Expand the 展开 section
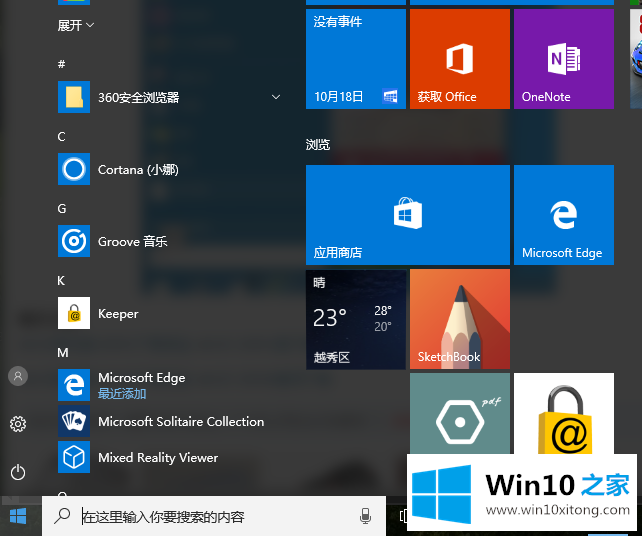The height and width of the screenshot is (536, 642). pyautogui.click(x=76, y=25)
